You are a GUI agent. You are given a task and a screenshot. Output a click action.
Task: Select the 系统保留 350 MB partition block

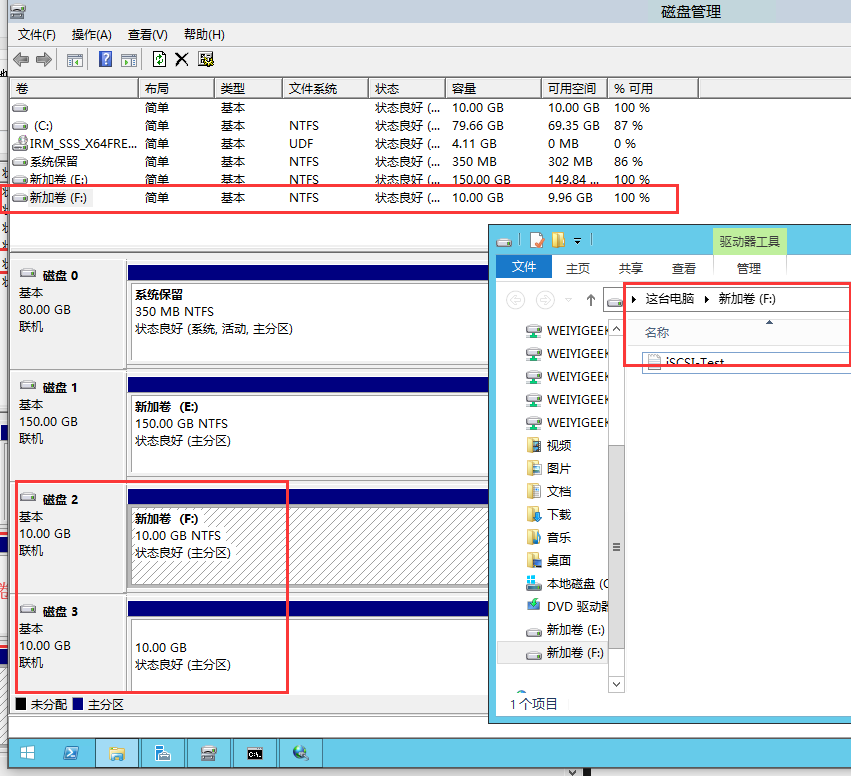point(309,321)
